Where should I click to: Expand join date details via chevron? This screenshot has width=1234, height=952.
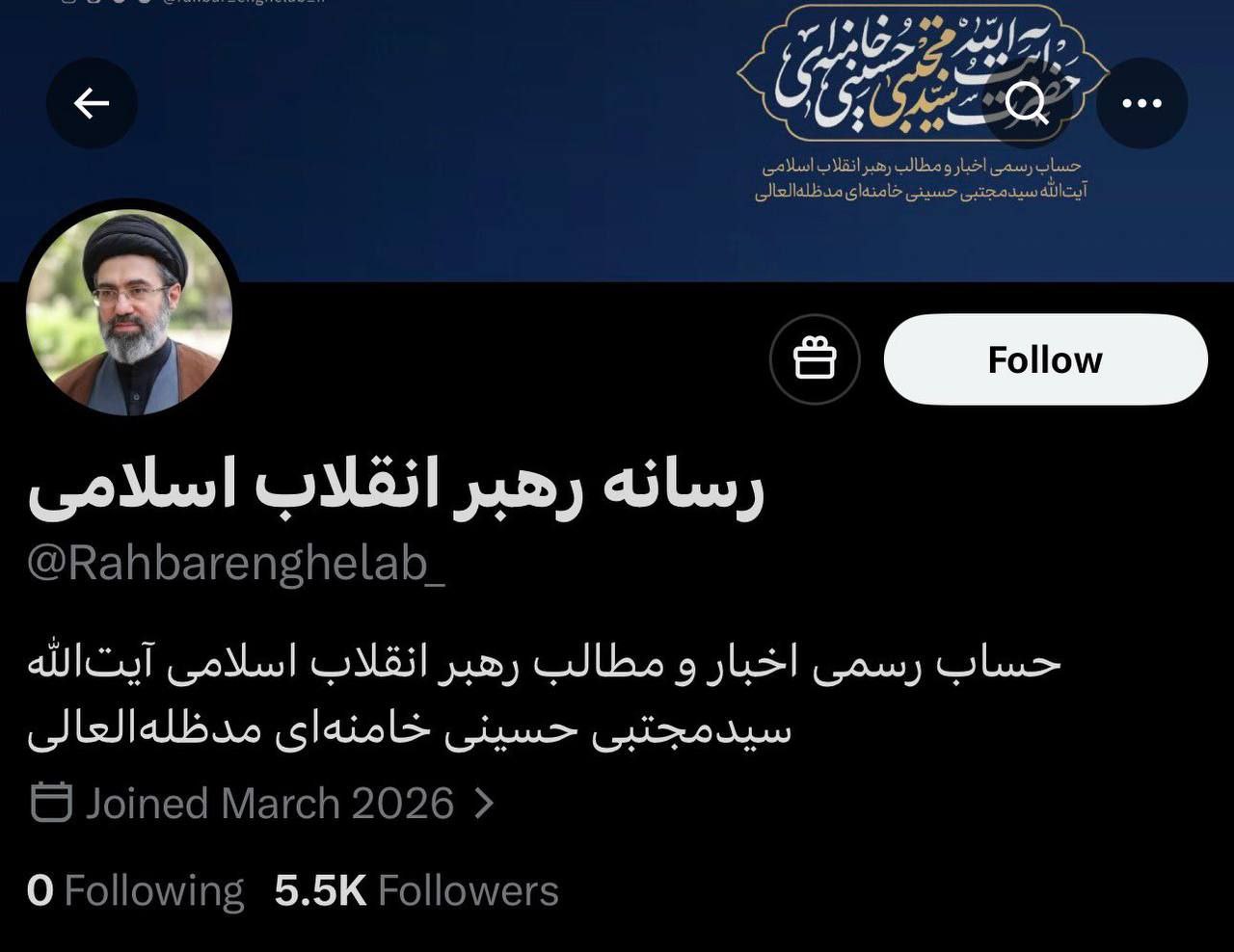[485, 804]
